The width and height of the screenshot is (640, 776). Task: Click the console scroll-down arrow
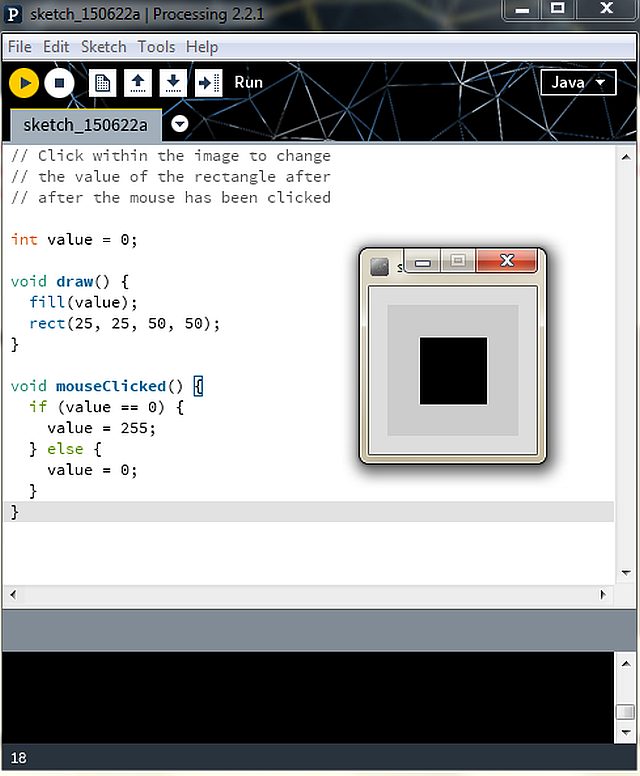(x=626, y=732)
